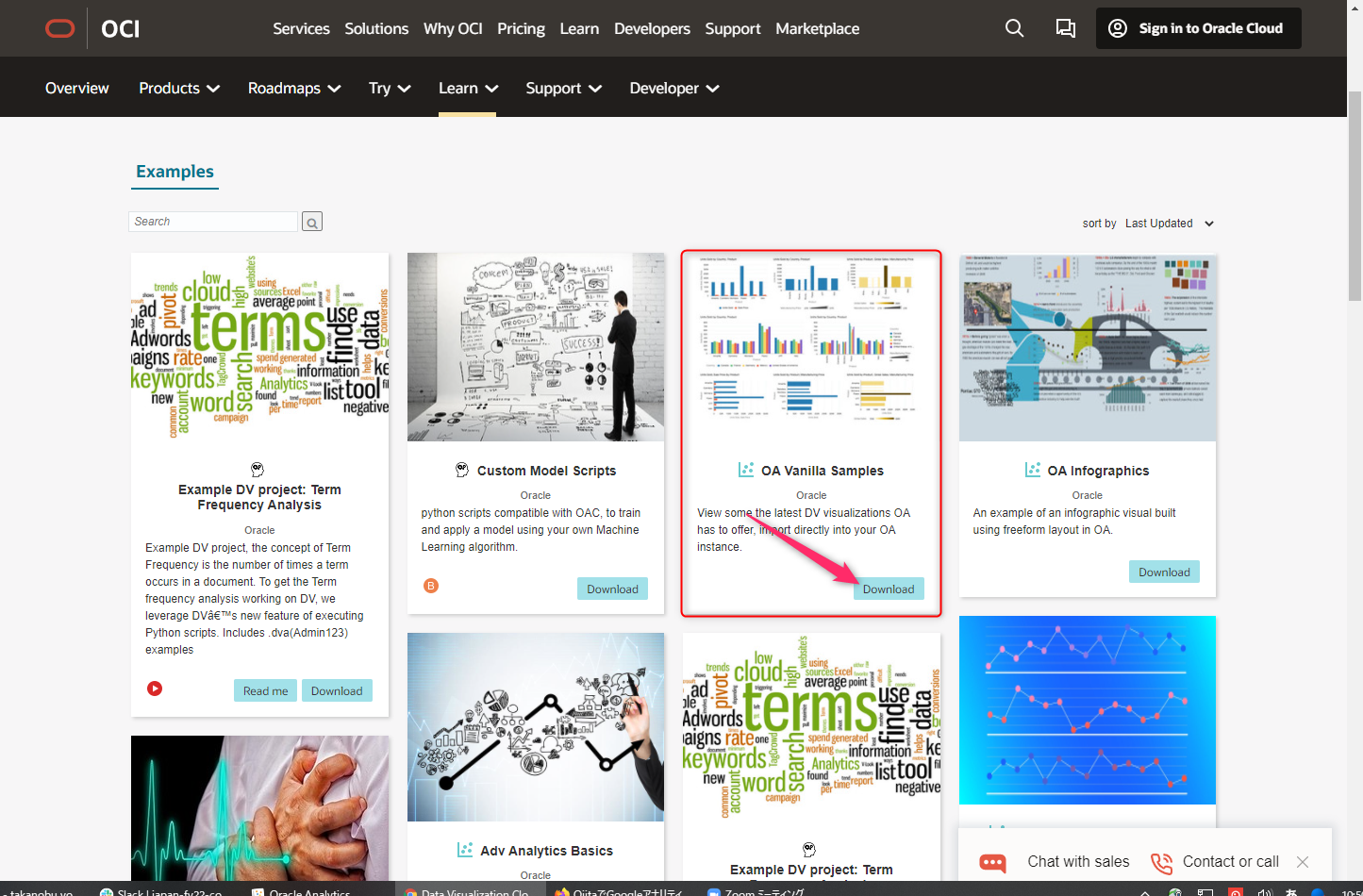The image size is (1363, 896).
Task: Open the blue line charts thumbnail
Action: tap(1088, 710)
